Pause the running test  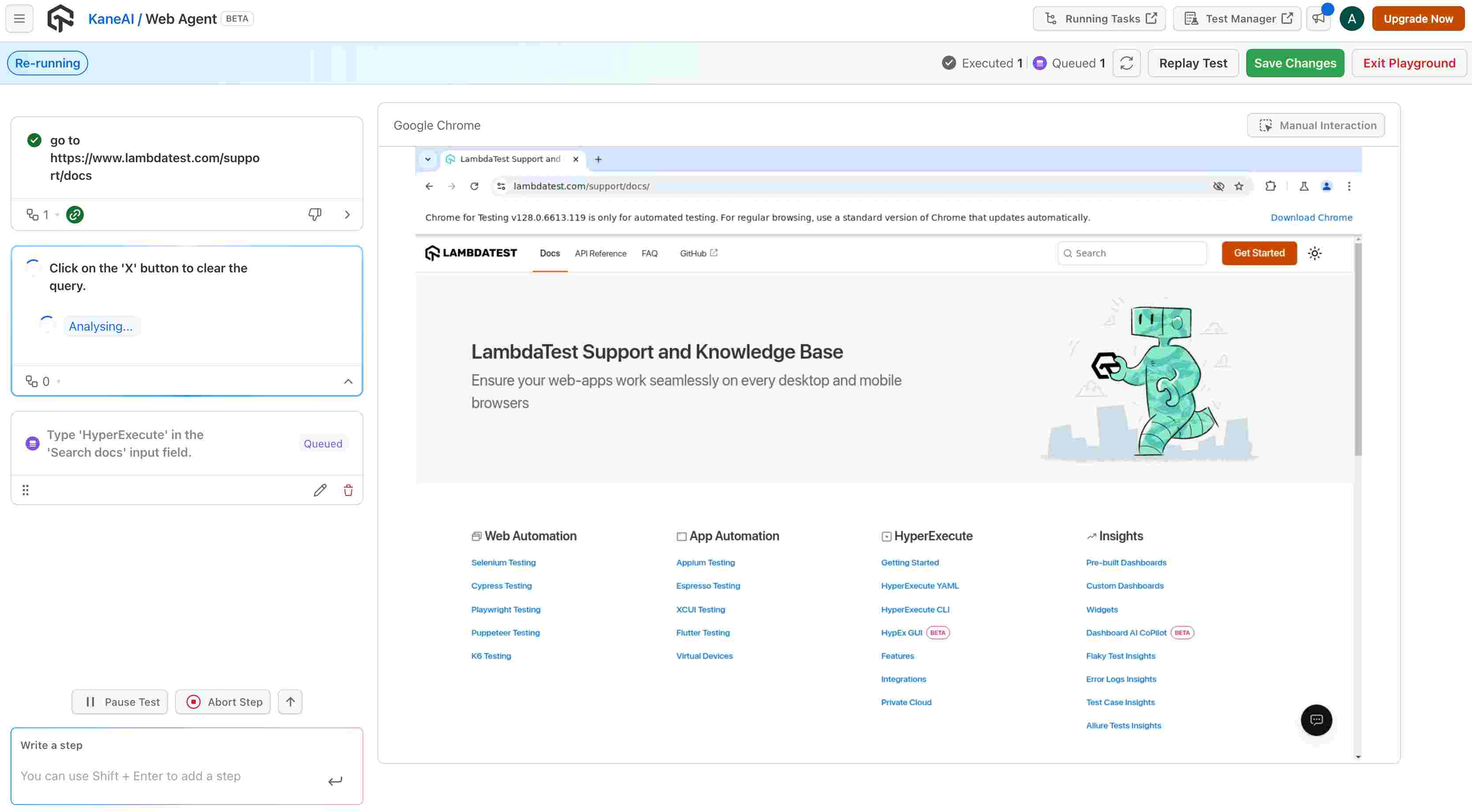tap(120, 702)
